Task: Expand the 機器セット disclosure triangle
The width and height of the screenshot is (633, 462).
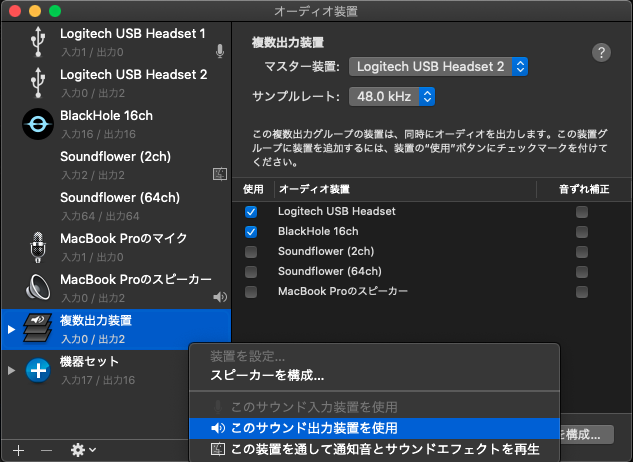Action: [11, 370]
